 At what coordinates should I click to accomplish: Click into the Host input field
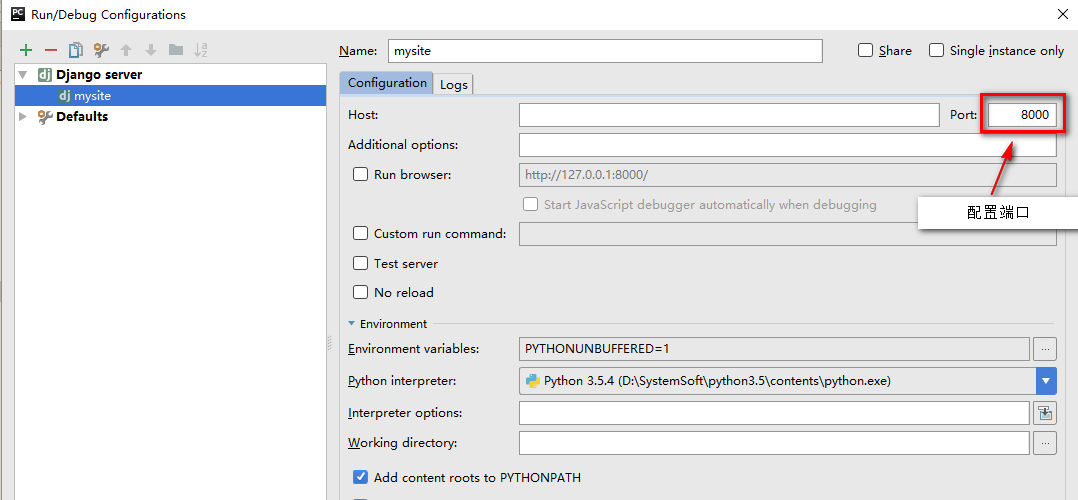729,115
